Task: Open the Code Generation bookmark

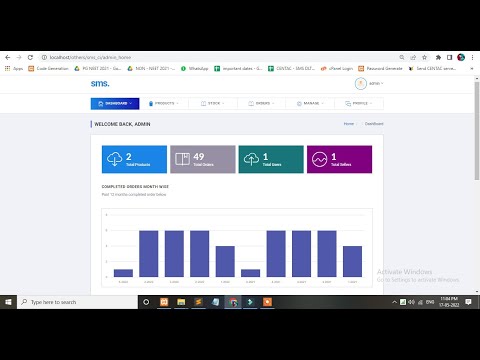Action: coord(48,68)
